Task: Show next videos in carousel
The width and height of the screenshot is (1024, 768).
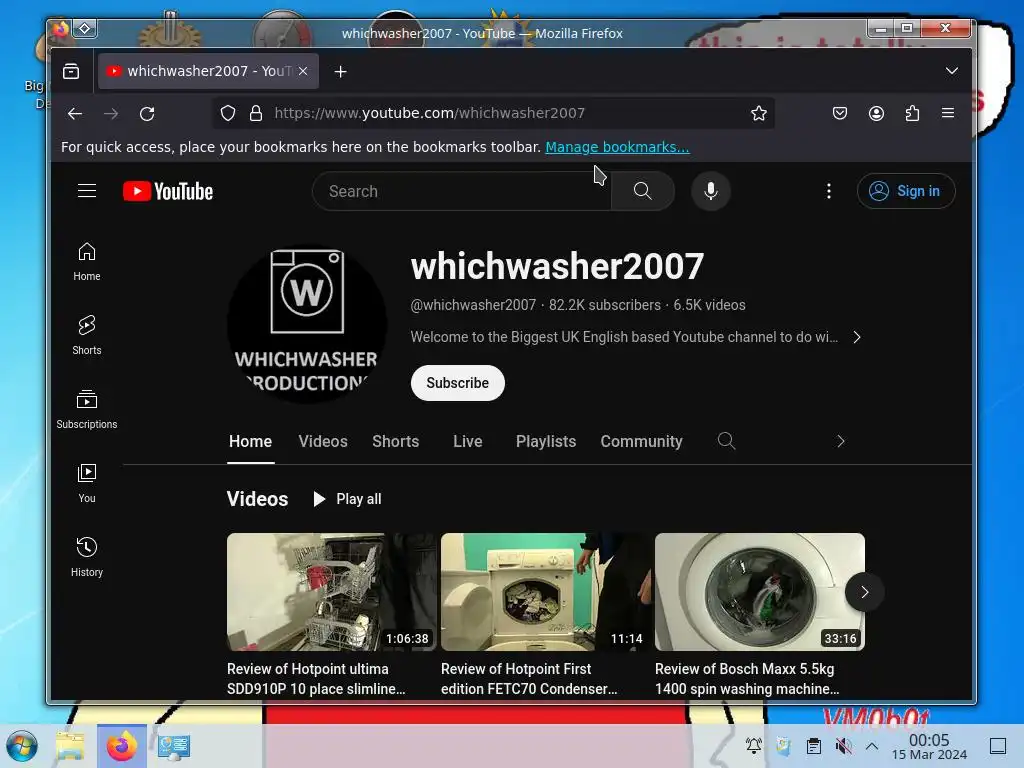Action: [865, 592]
